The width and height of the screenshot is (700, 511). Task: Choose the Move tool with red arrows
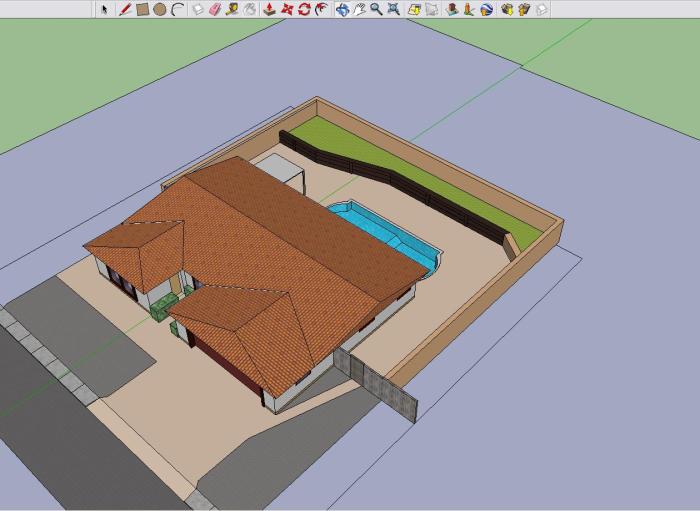(287, 9)
